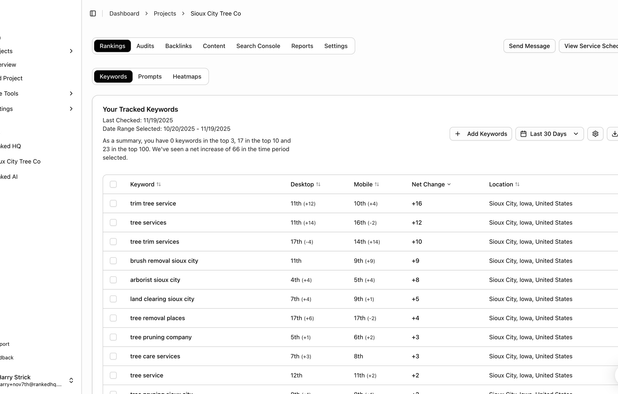Screen dimensions: 618x394
Task: Check the tree services row
Action: 113,223
